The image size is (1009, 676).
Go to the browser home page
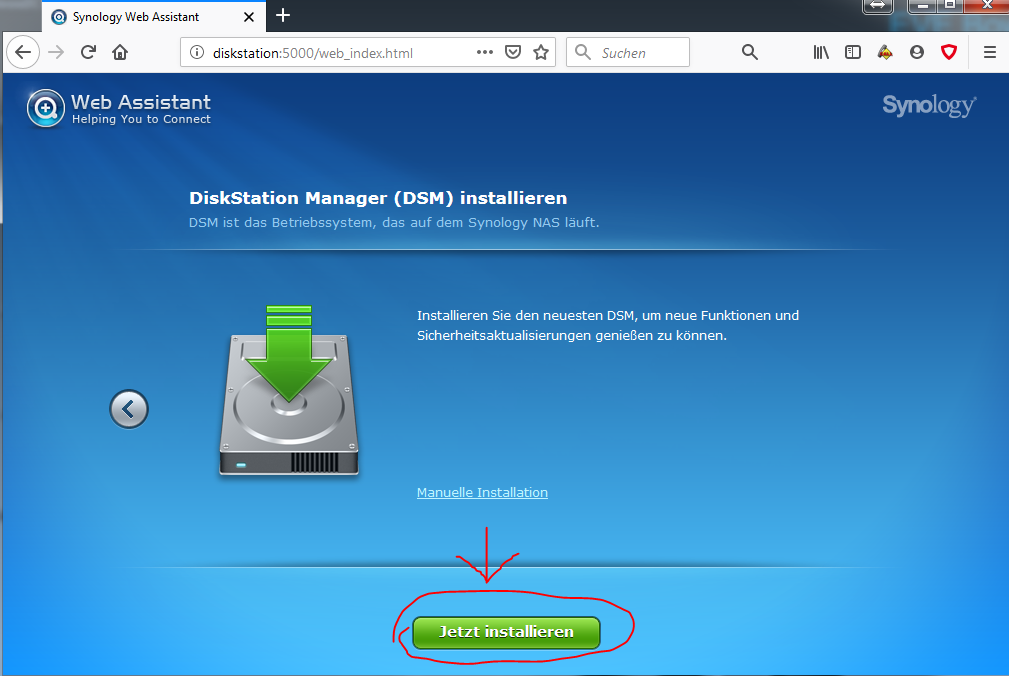click(120, 53)
